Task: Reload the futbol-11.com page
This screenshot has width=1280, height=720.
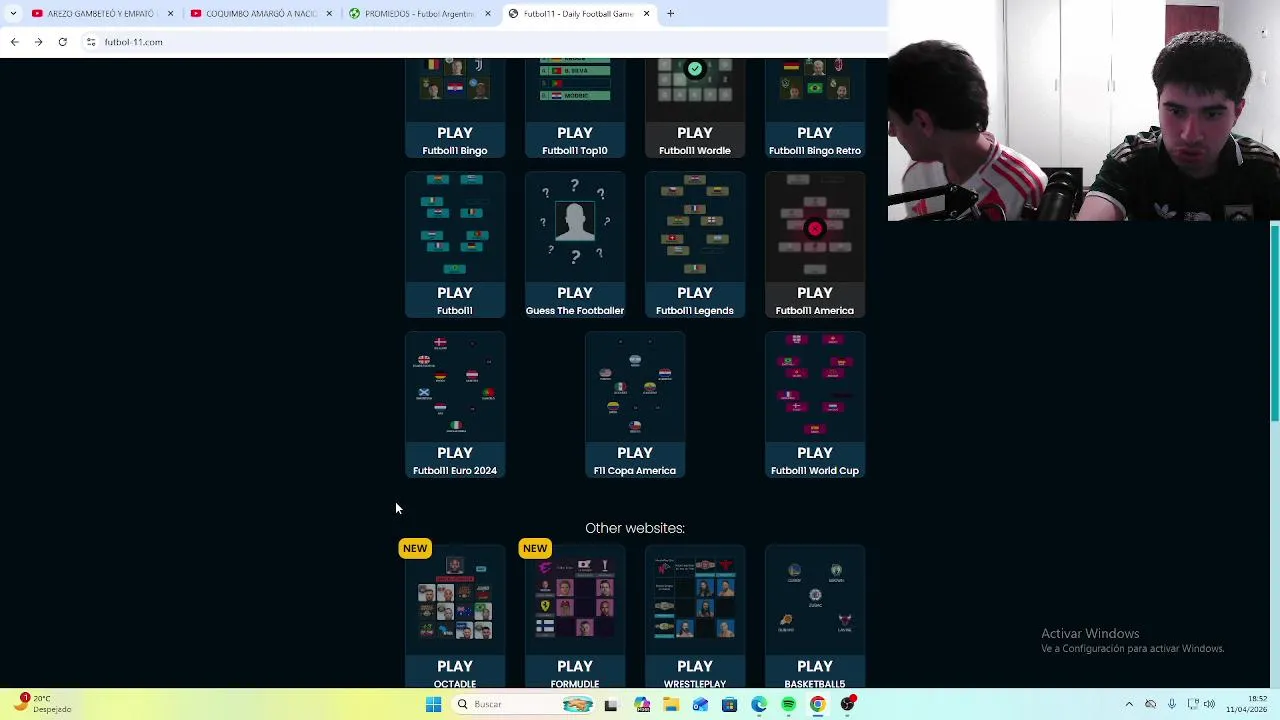Action: coord(62,42)
